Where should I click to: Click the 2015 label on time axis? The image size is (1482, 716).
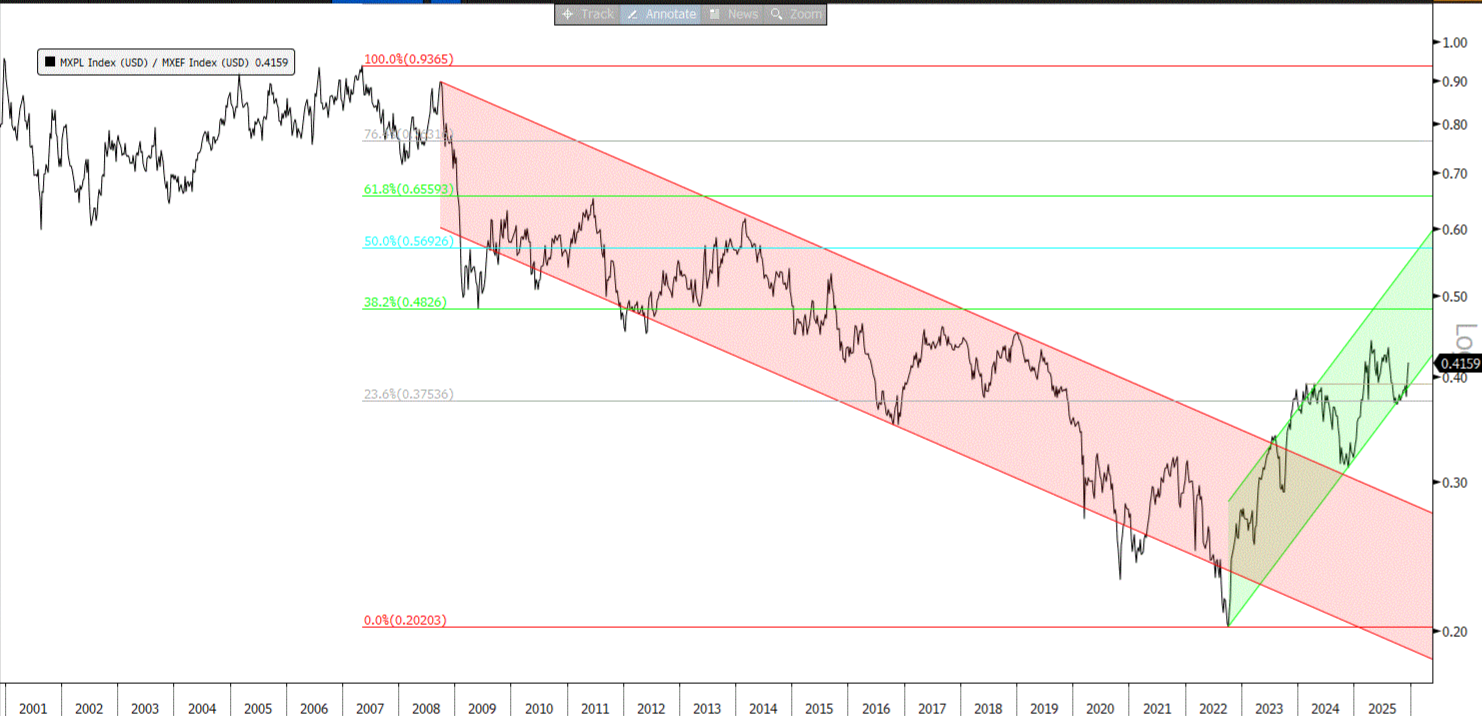pos(819,708)
